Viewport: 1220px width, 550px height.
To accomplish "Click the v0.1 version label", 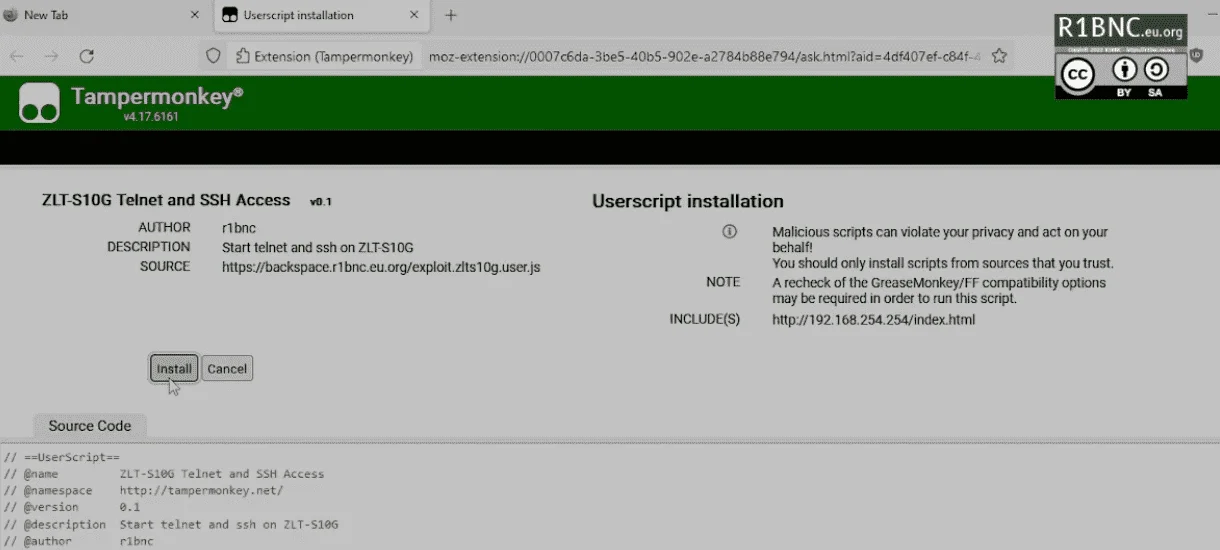I will [x=320, y=202].
